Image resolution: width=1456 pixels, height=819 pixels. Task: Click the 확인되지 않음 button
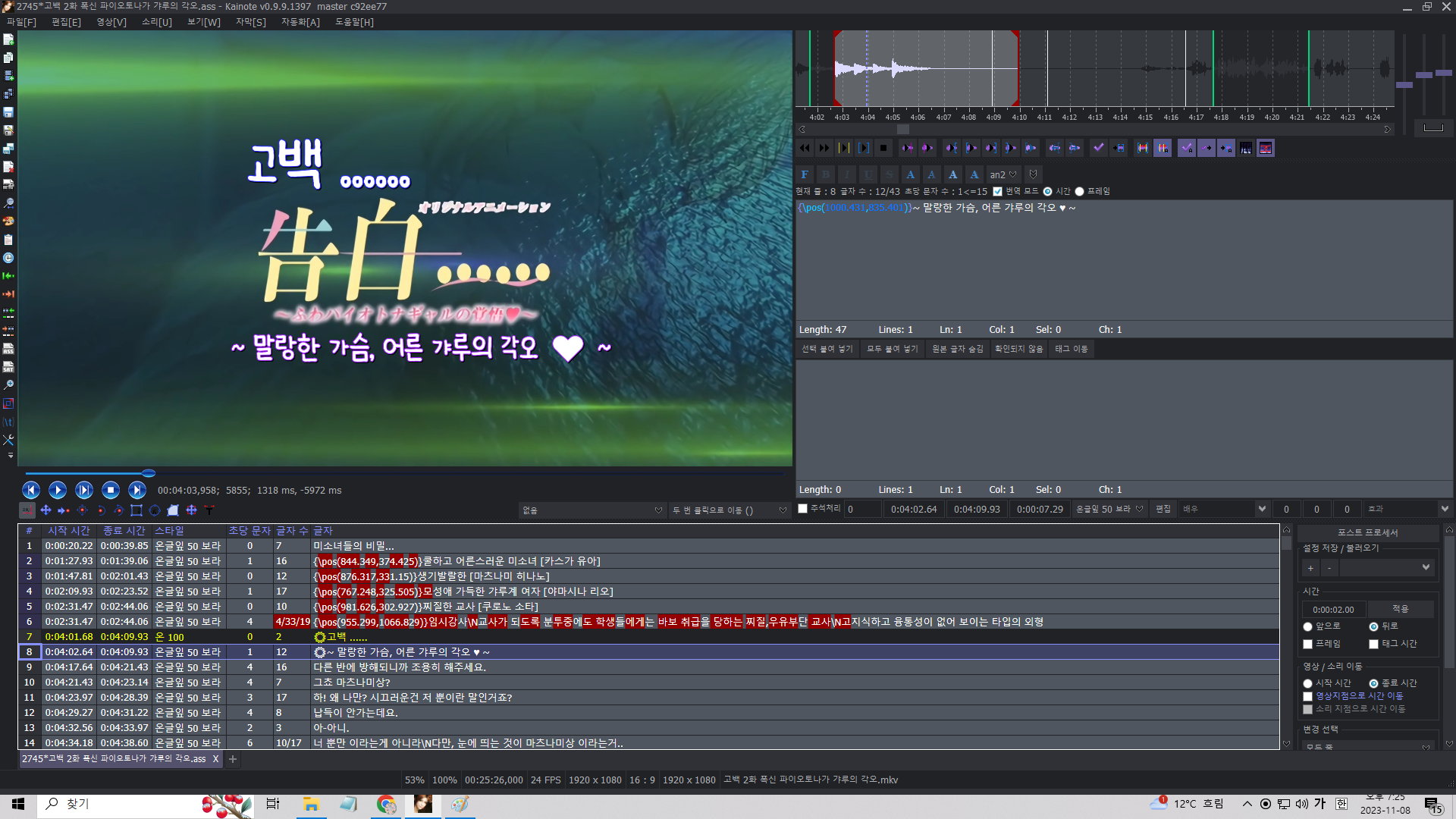(1019, 349)
